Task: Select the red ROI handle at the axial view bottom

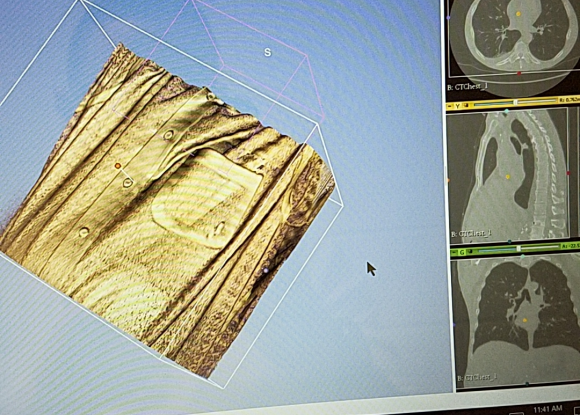Action: coord(519,74)
